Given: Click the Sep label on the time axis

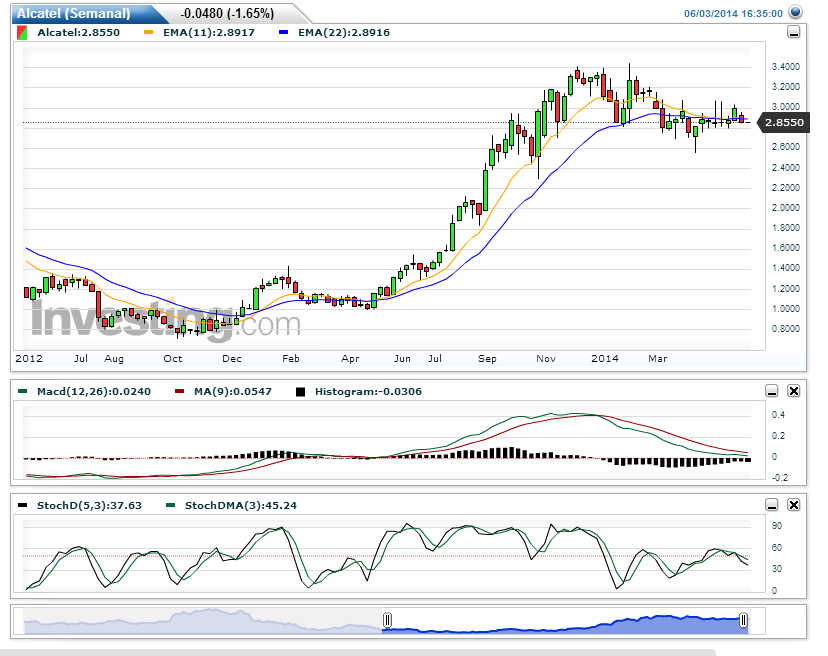Looking at the screenshot, I should [487, 359].
